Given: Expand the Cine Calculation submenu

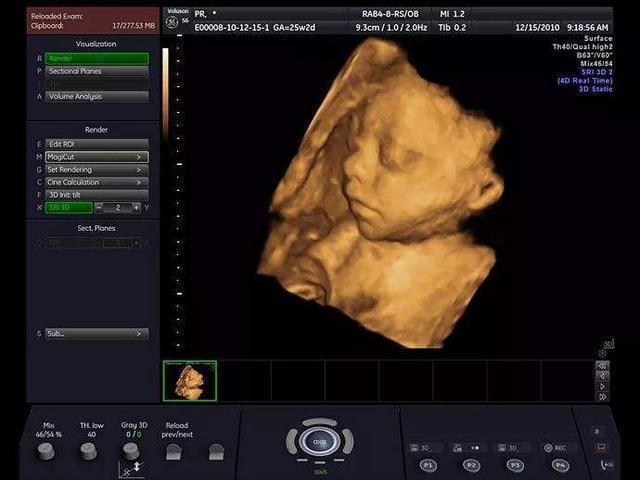Looking at the screenshot, I should [96, 182].
